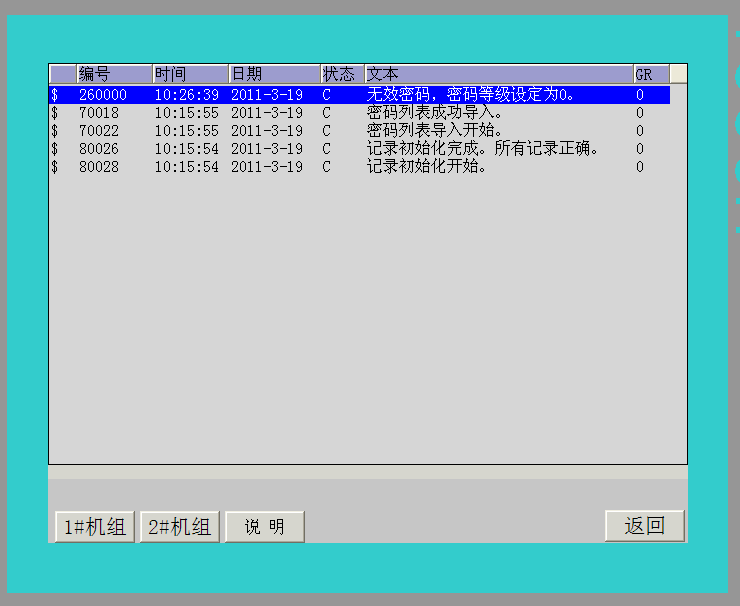Click text 记录初始化完成。所有记录正确。
Viewport: 740px width, 606px height.
point(483,149)
